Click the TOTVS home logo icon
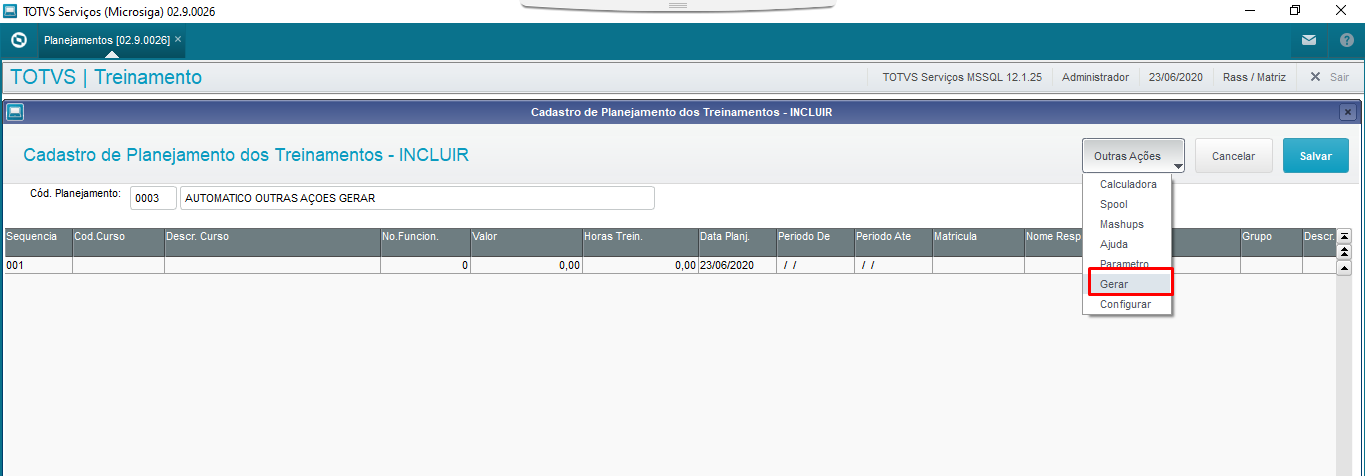1365x476 pixels. [18, 41]
